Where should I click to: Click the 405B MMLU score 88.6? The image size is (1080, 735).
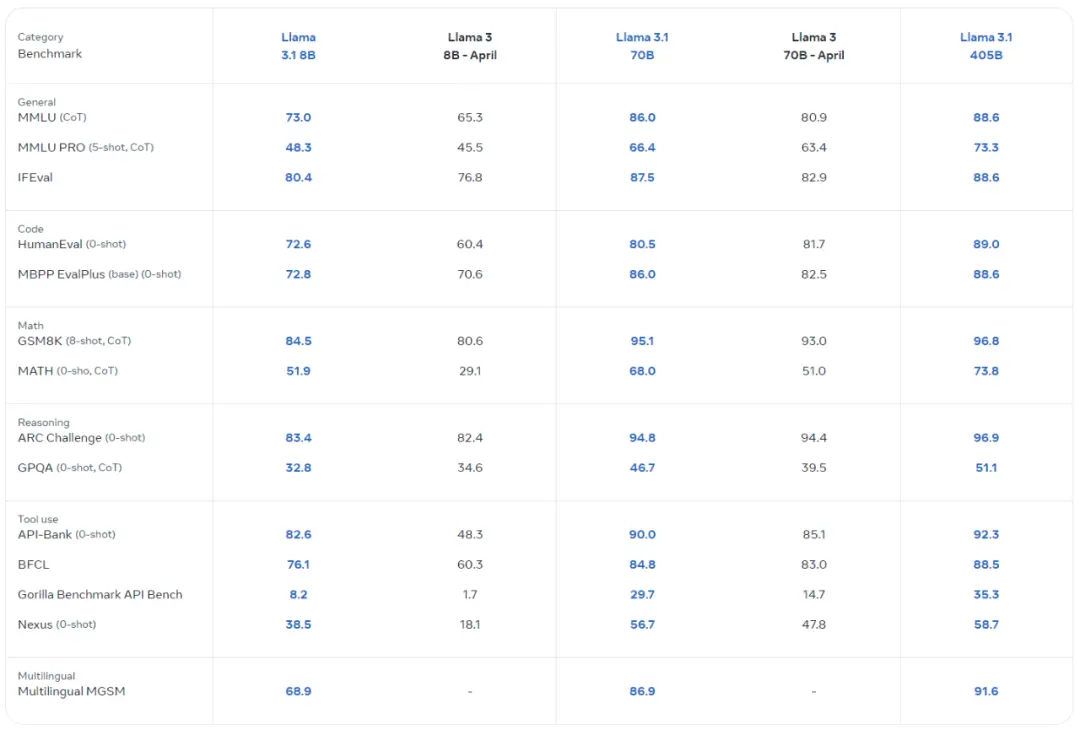(x=986, y=117)
